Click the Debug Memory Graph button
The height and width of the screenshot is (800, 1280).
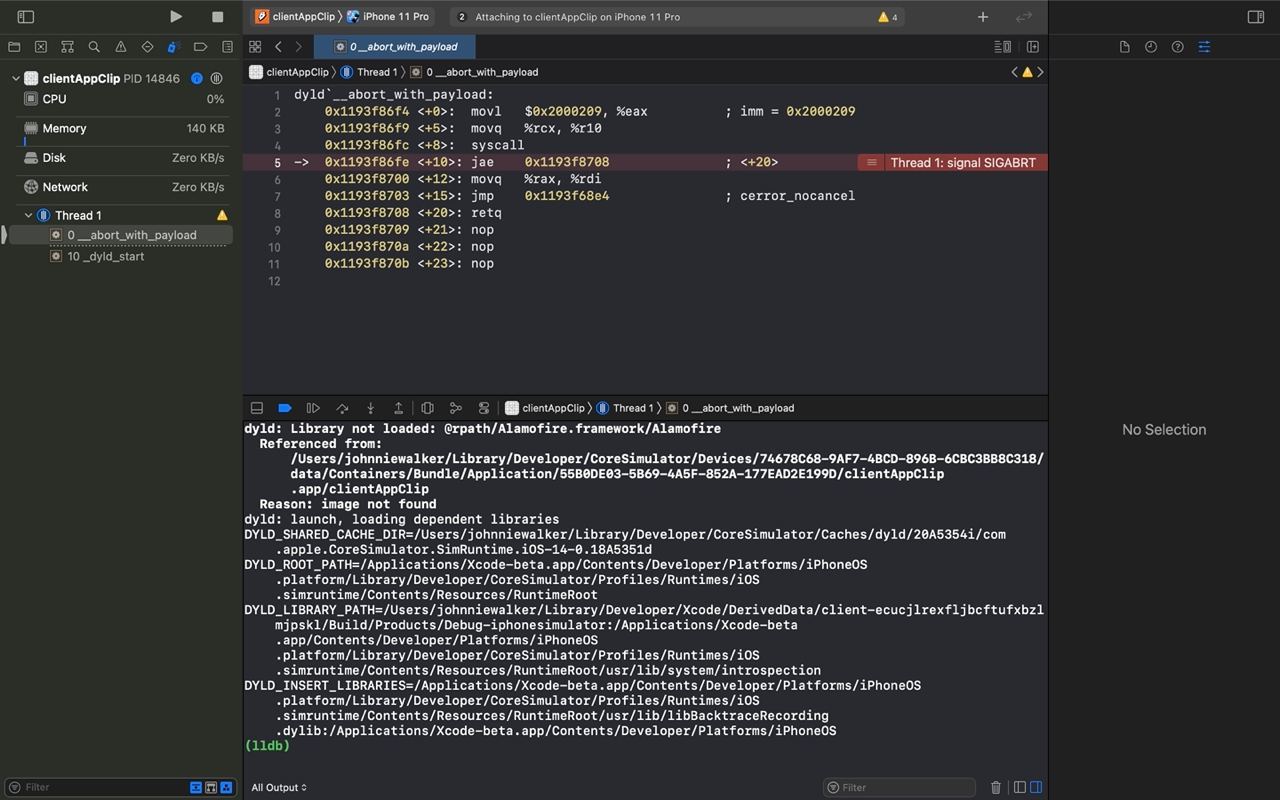tap(456, 408)
